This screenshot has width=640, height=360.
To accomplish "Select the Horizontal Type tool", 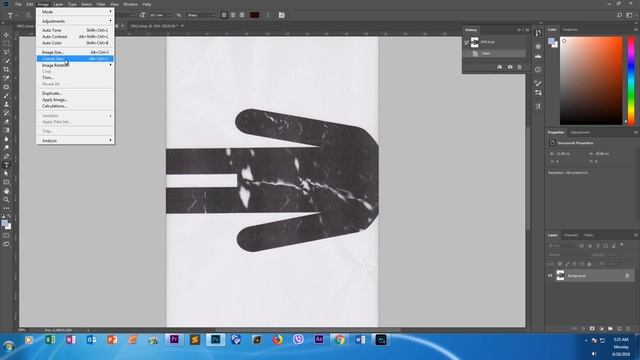I will click(6, 165).
